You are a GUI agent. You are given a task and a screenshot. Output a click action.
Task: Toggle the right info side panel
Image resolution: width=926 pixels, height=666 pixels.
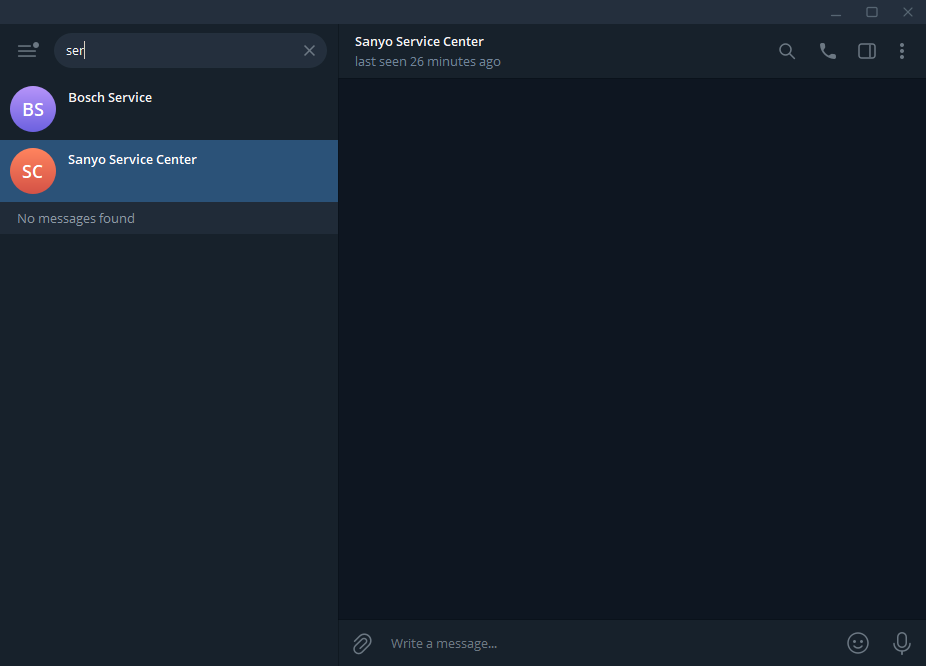click(867, 51)
